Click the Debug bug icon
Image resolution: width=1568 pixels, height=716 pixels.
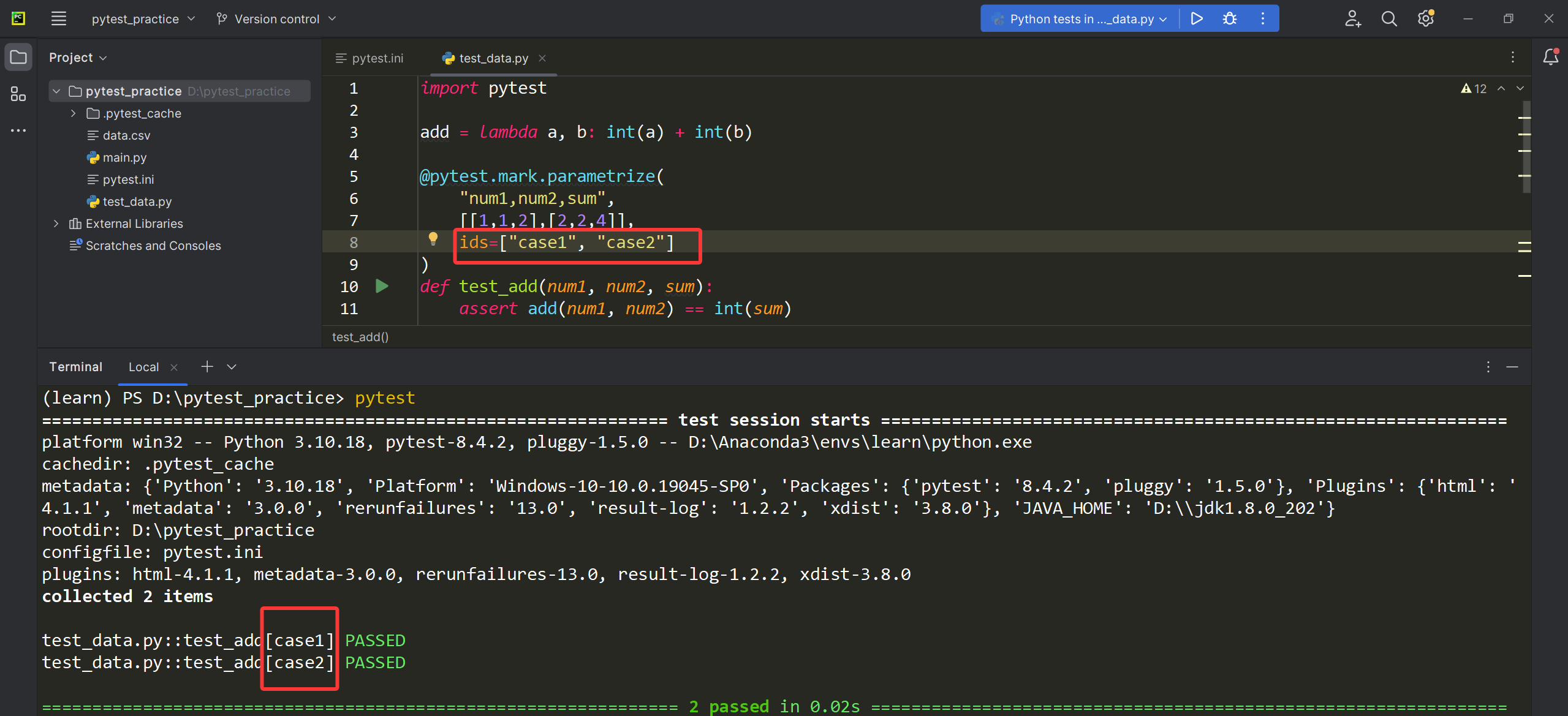tap(1229, 19)
